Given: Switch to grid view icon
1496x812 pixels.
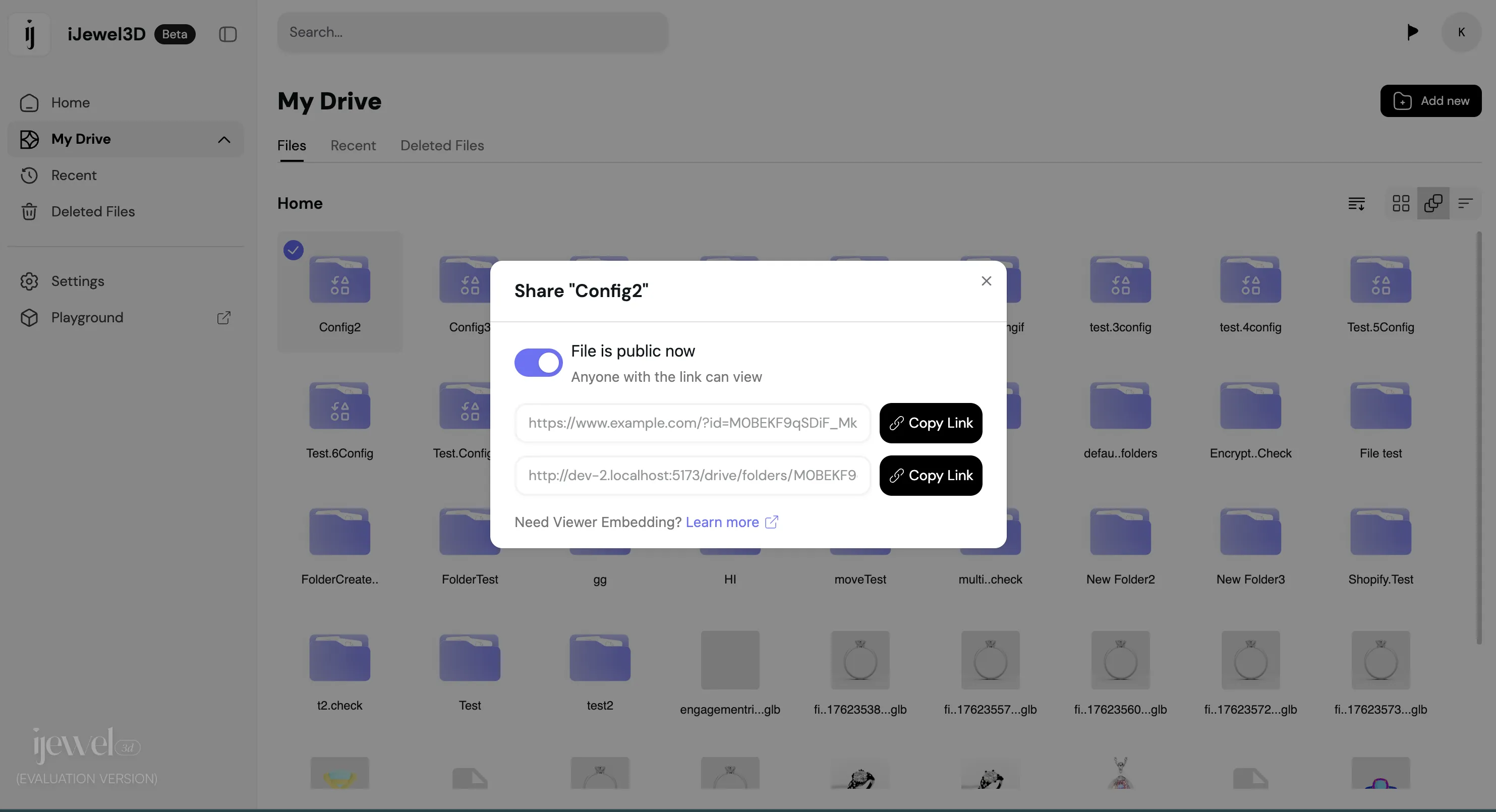Looking at the screenshot, I should click(x=1401, y=203).
